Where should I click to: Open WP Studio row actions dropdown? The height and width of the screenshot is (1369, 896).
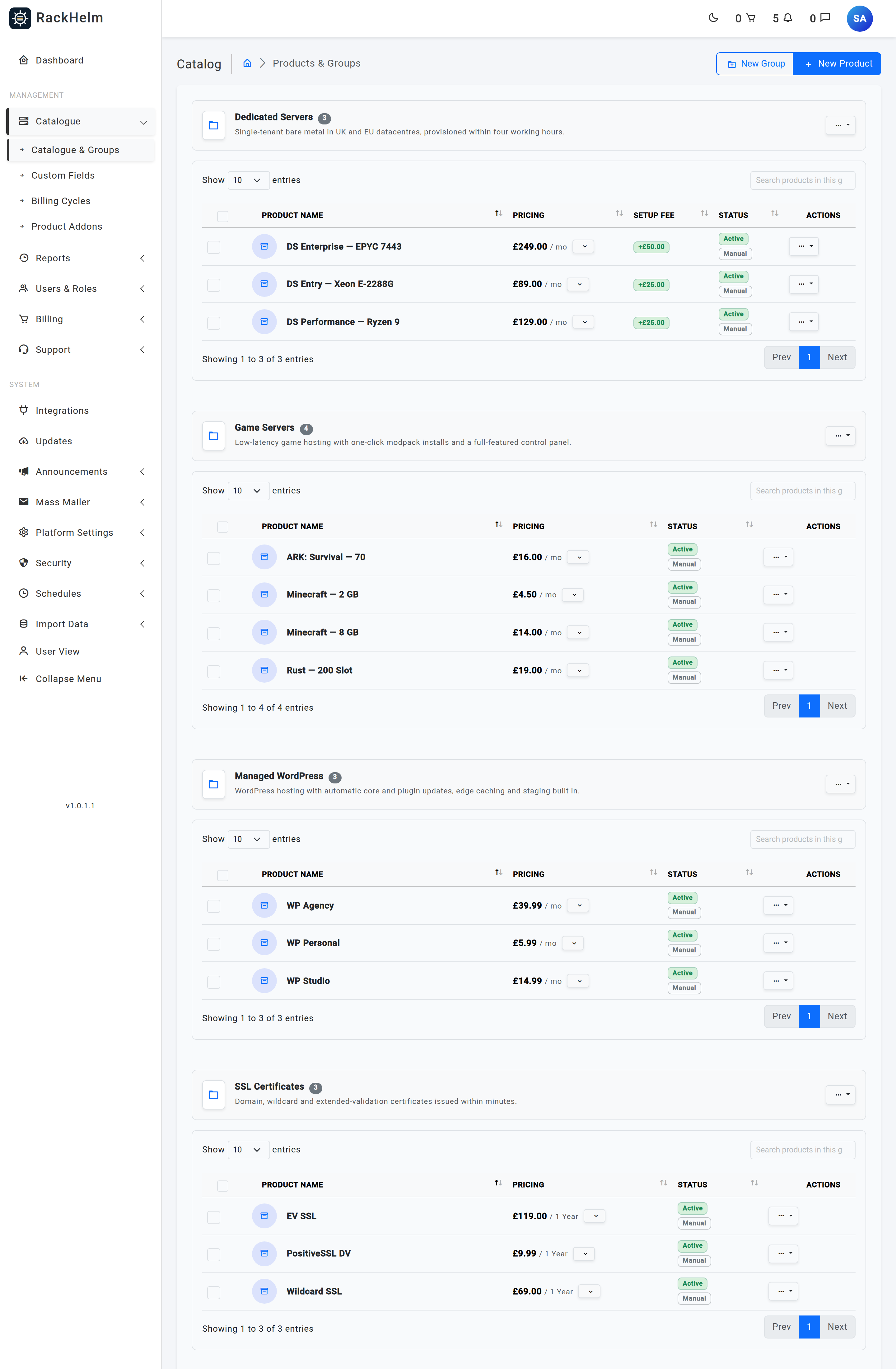point(778,980)
